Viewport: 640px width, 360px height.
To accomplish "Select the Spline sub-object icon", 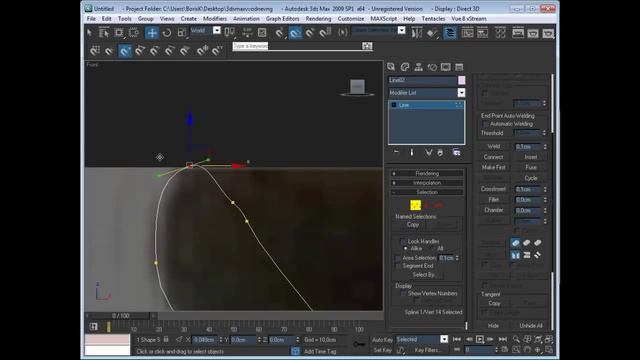I will [438, 205].
